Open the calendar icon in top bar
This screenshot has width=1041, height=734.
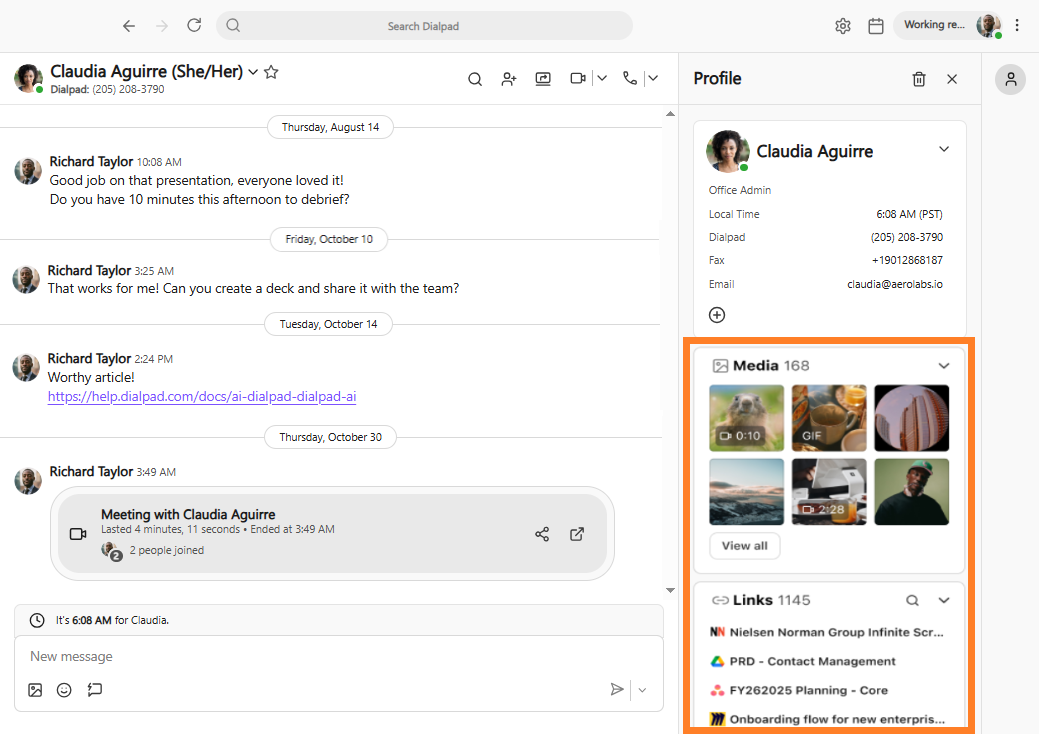coord(876,26)
